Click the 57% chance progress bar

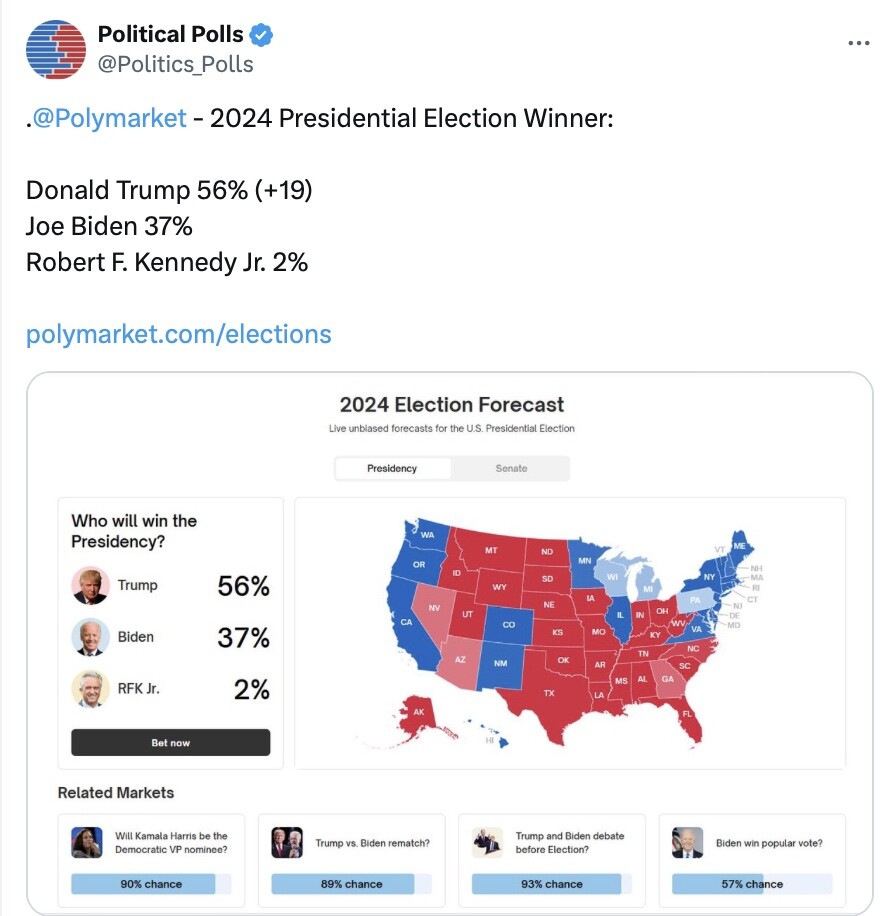[752, 884]
